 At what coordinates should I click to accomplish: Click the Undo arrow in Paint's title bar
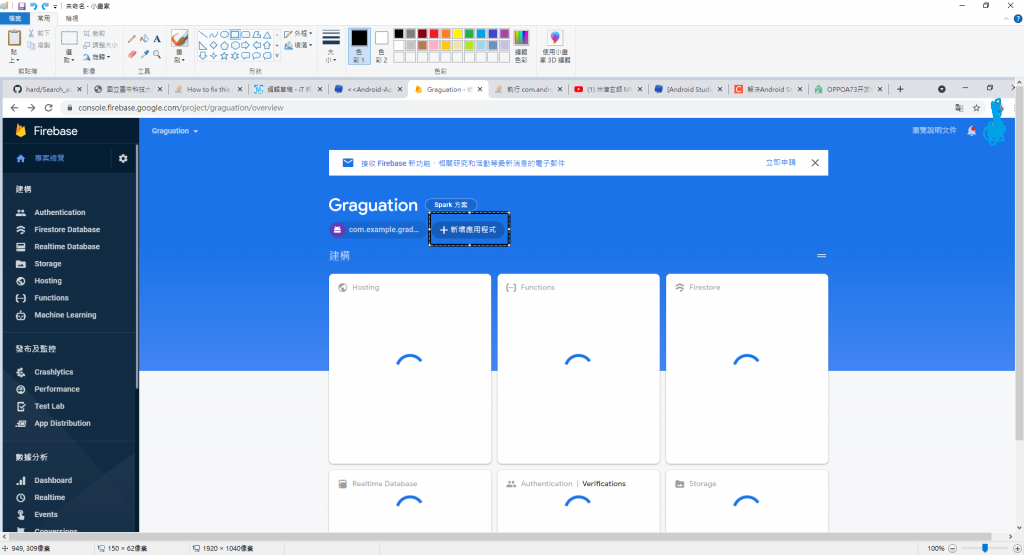tap(33, 6)
